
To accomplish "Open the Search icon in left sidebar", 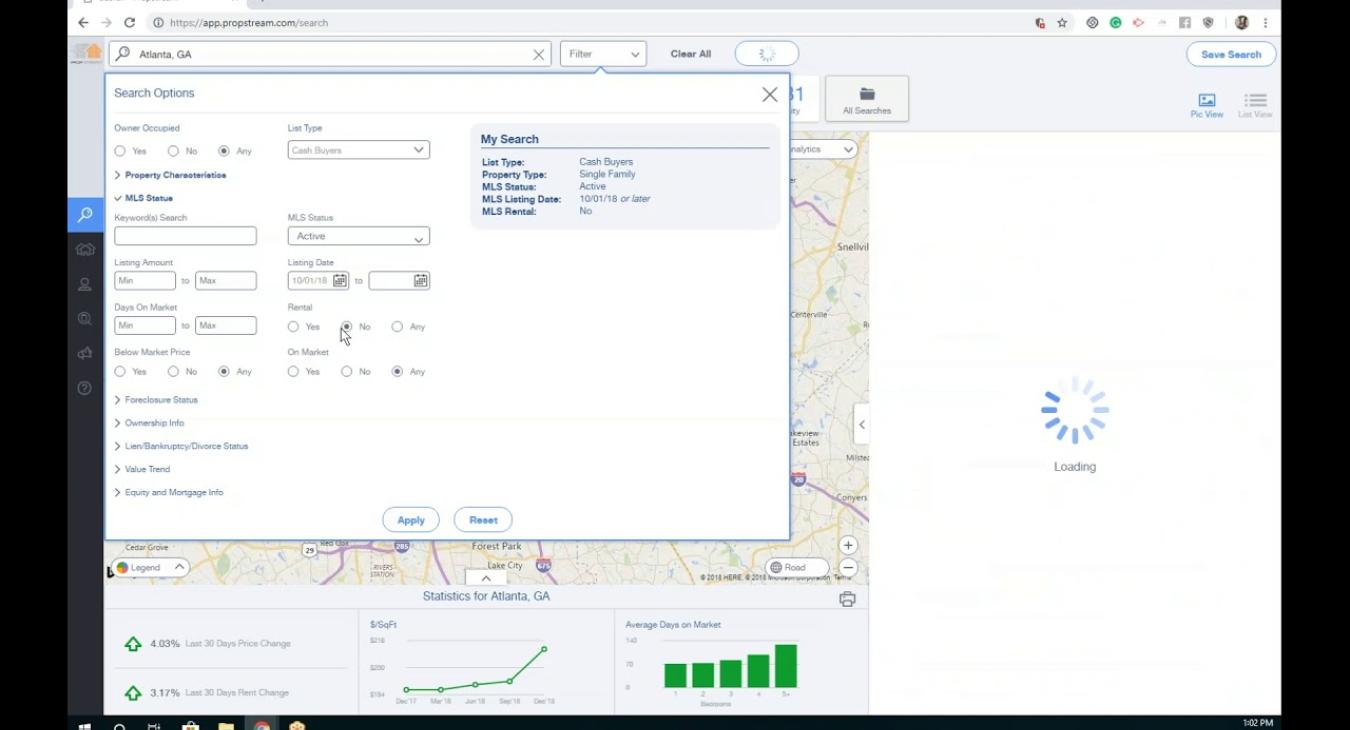I will pos(85,214).
